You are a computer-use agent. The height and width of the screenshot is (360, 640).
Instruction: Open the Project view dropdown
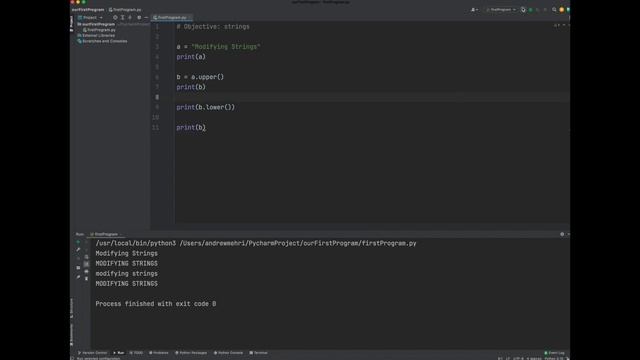click(90, 18)
